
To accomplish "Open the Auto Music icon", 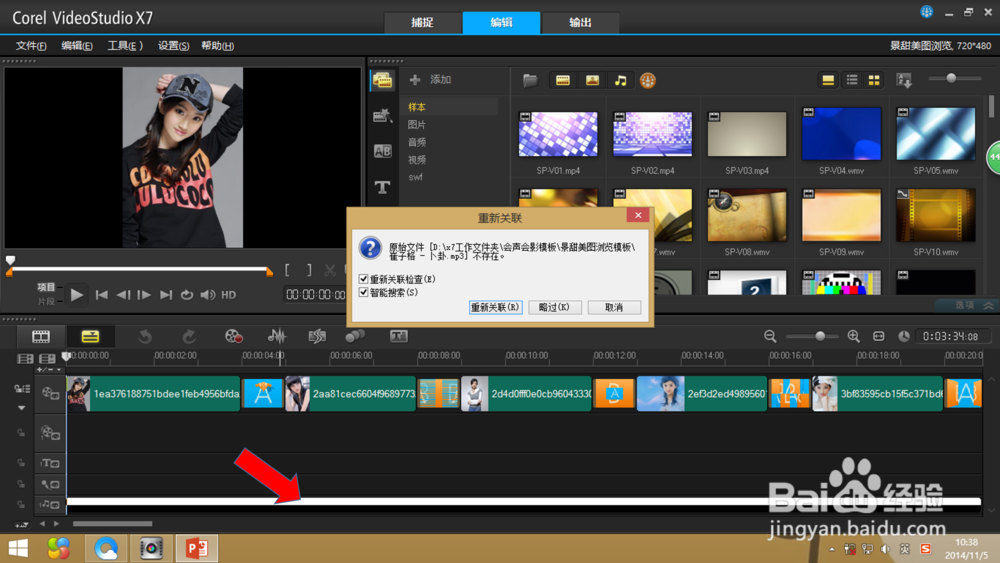I will click(317, 336).
